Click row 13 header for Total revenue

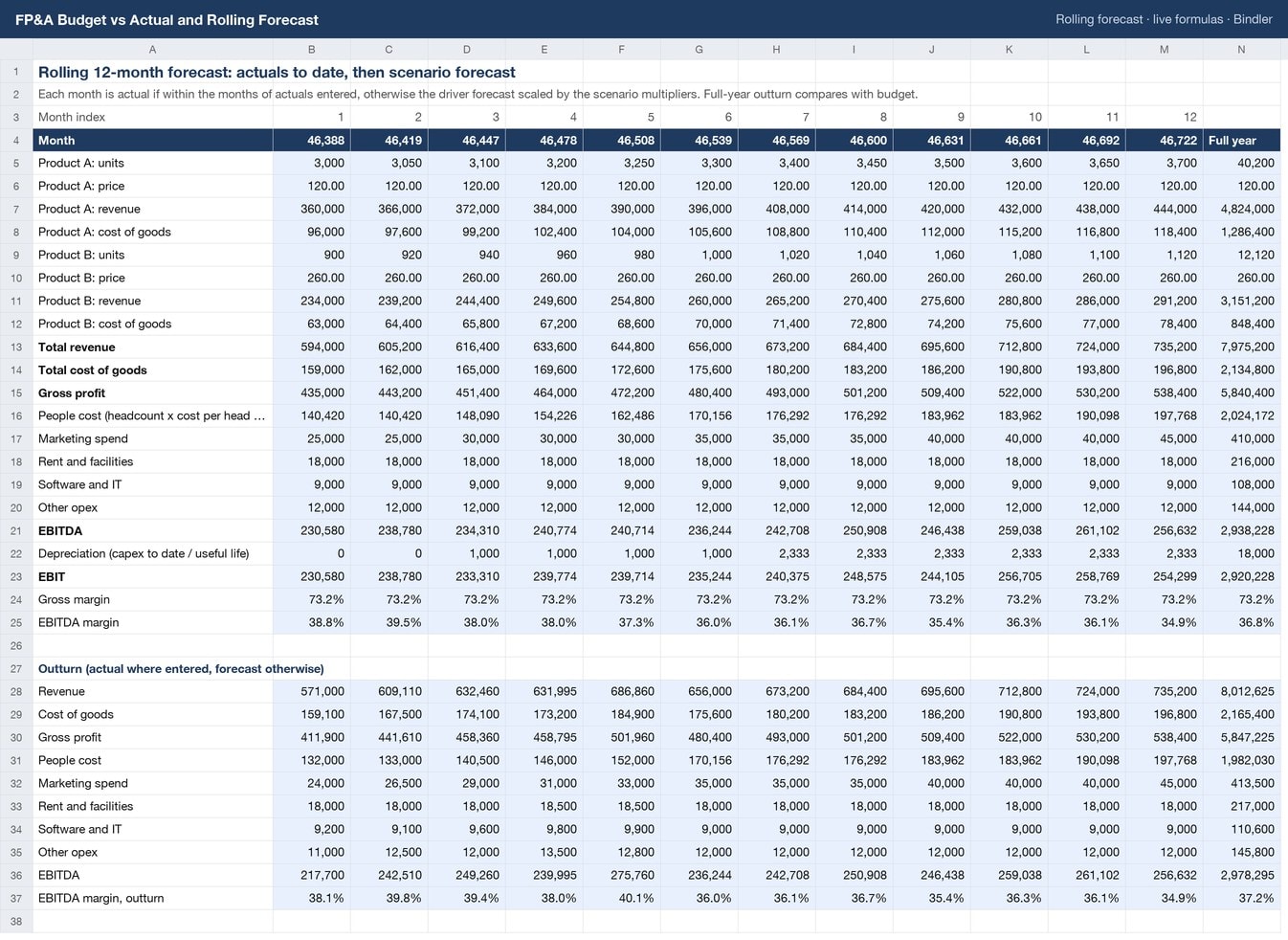[x=16, y=347]
